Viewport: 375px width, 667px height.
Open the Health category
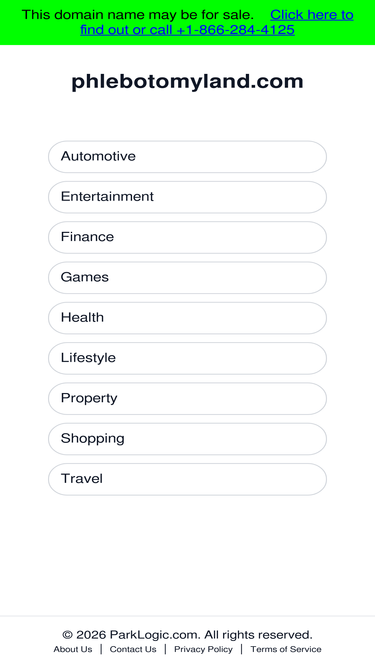pyautogui.click(x=187, y=318)
